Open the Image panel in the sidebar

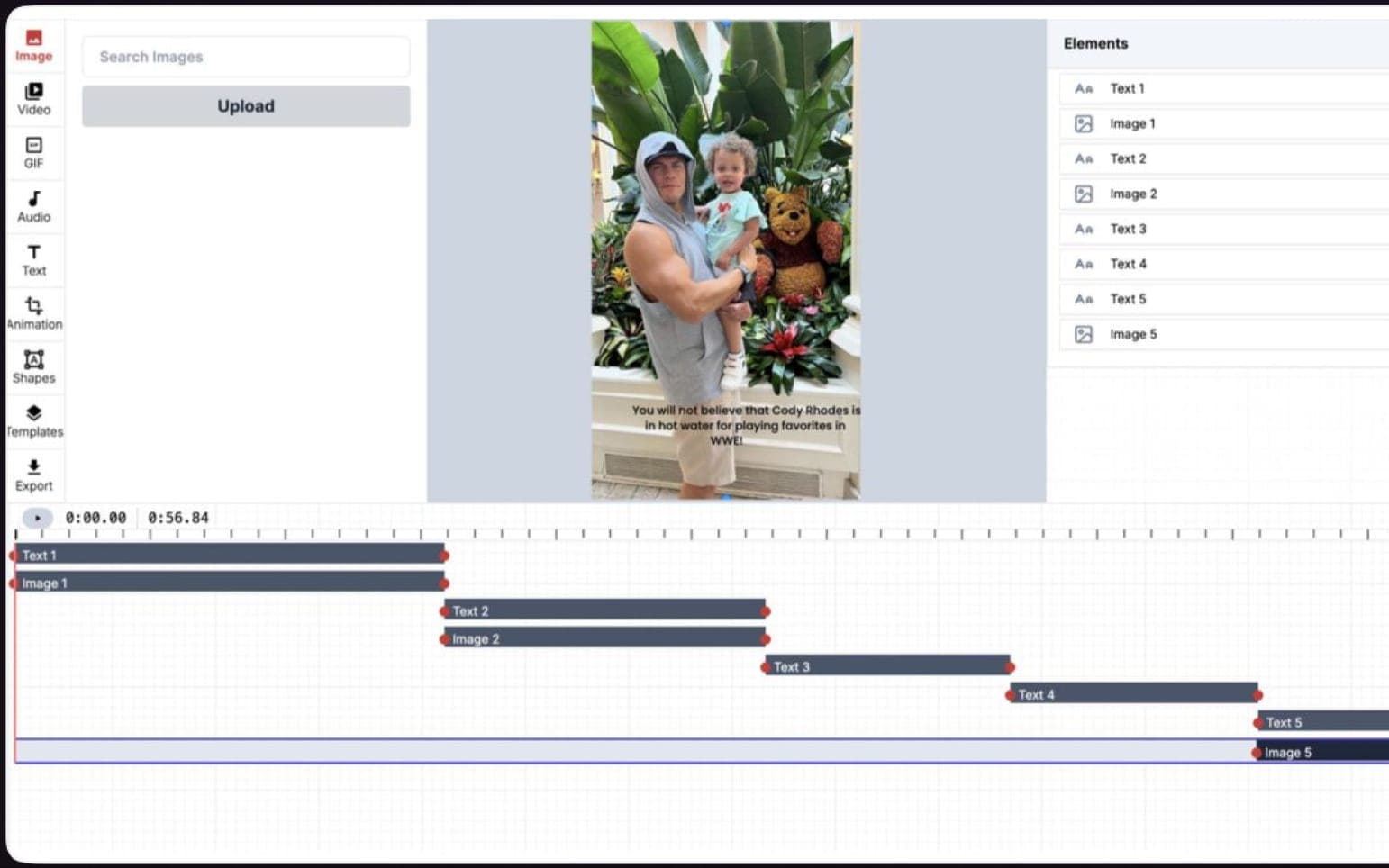[33, 45]
